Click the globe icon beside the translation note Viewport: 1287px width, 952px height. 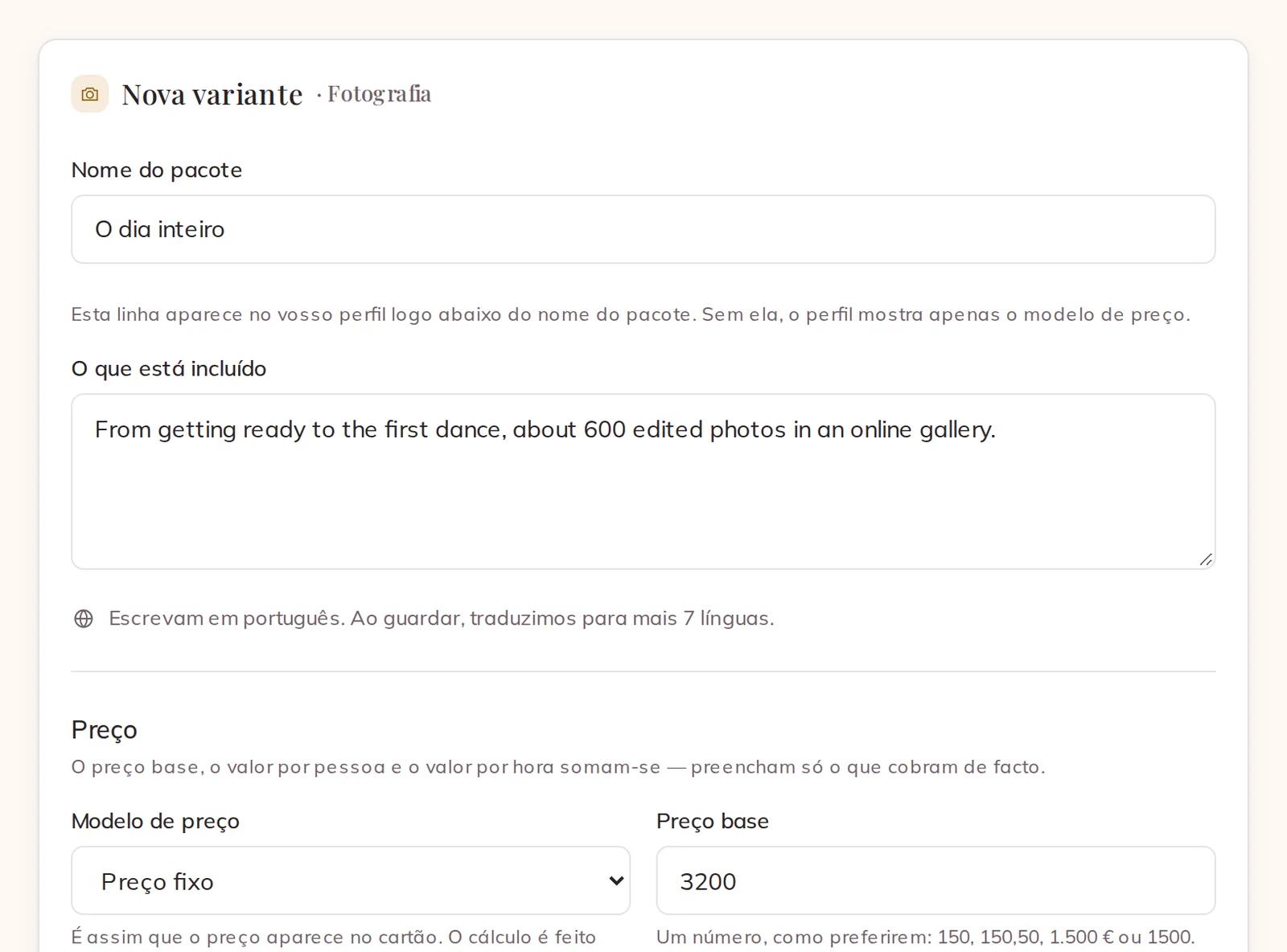tap(84, 618)
